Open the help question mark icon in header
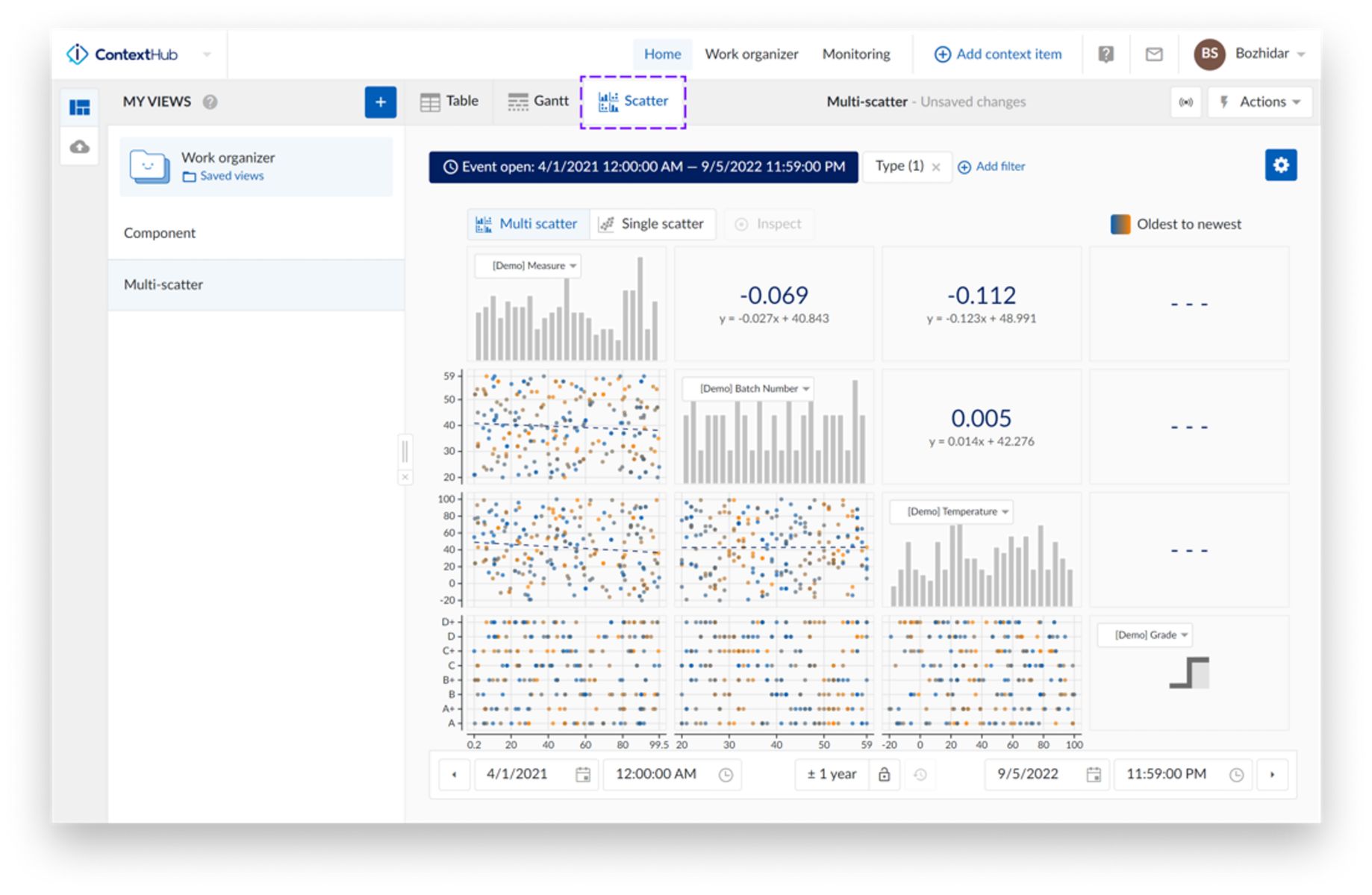 [1106, 54]
